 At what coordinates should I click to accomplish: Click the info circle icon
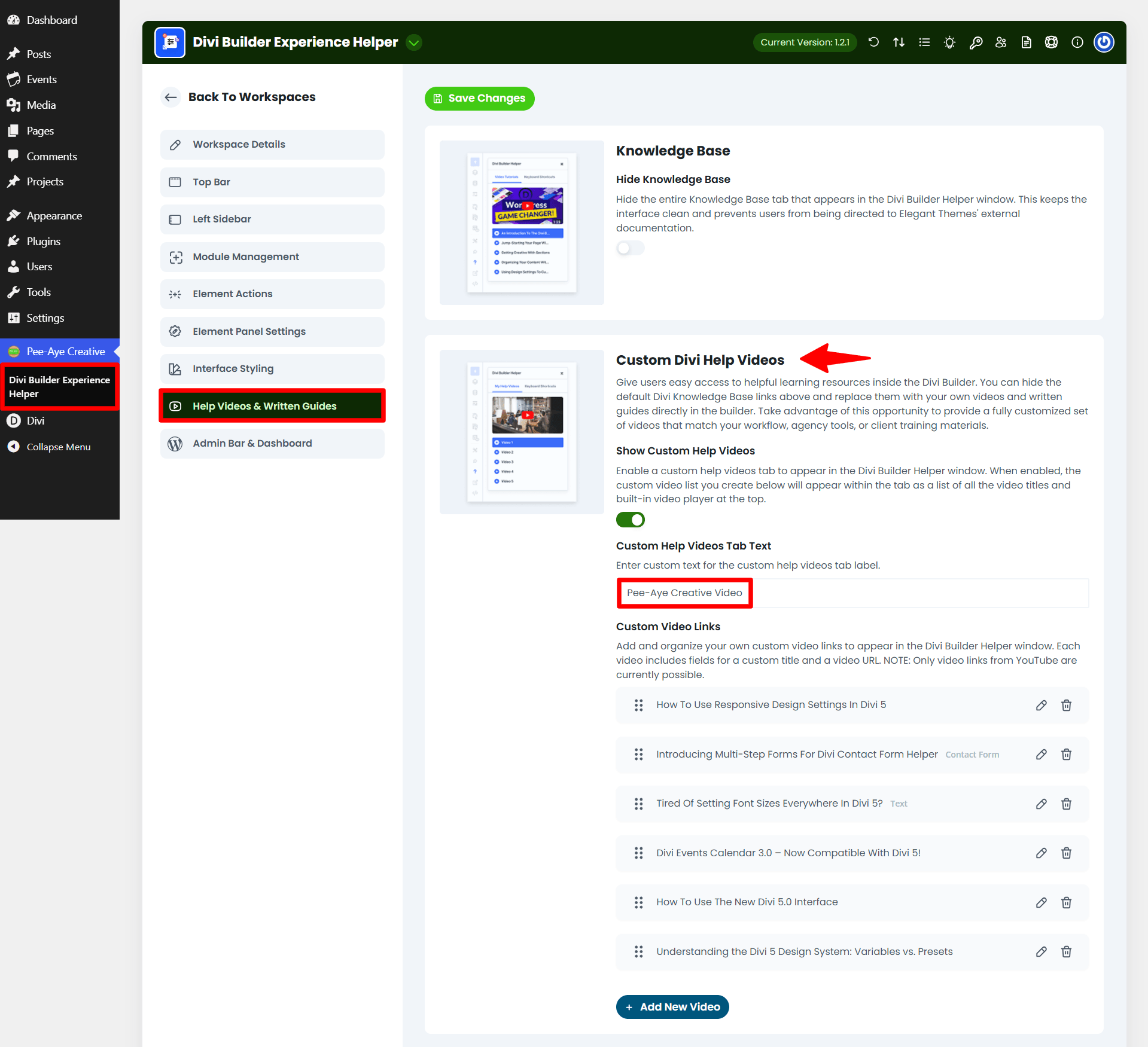tap(1077, 42)
